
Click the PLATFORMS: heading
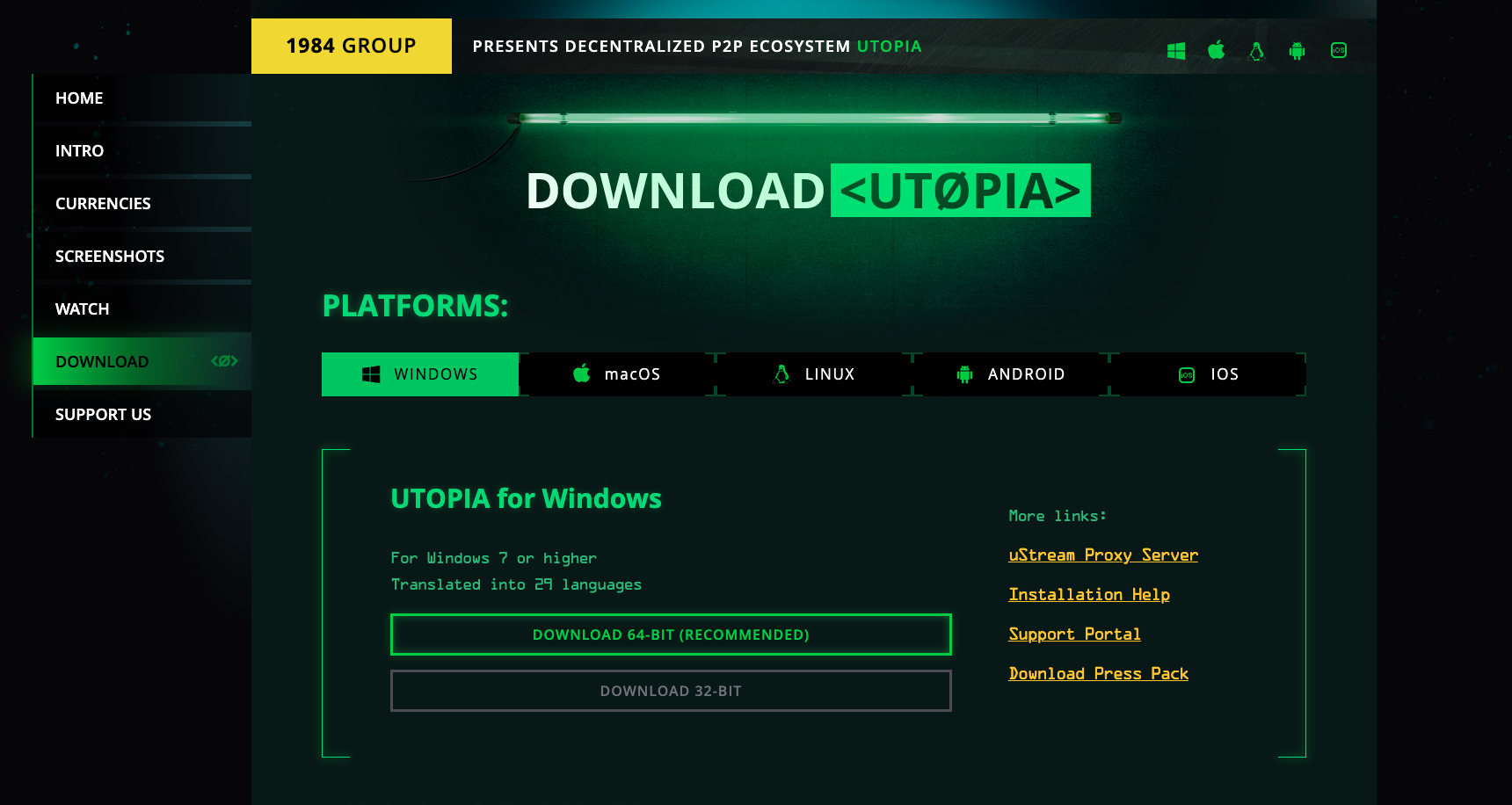[x=415, y=306]
